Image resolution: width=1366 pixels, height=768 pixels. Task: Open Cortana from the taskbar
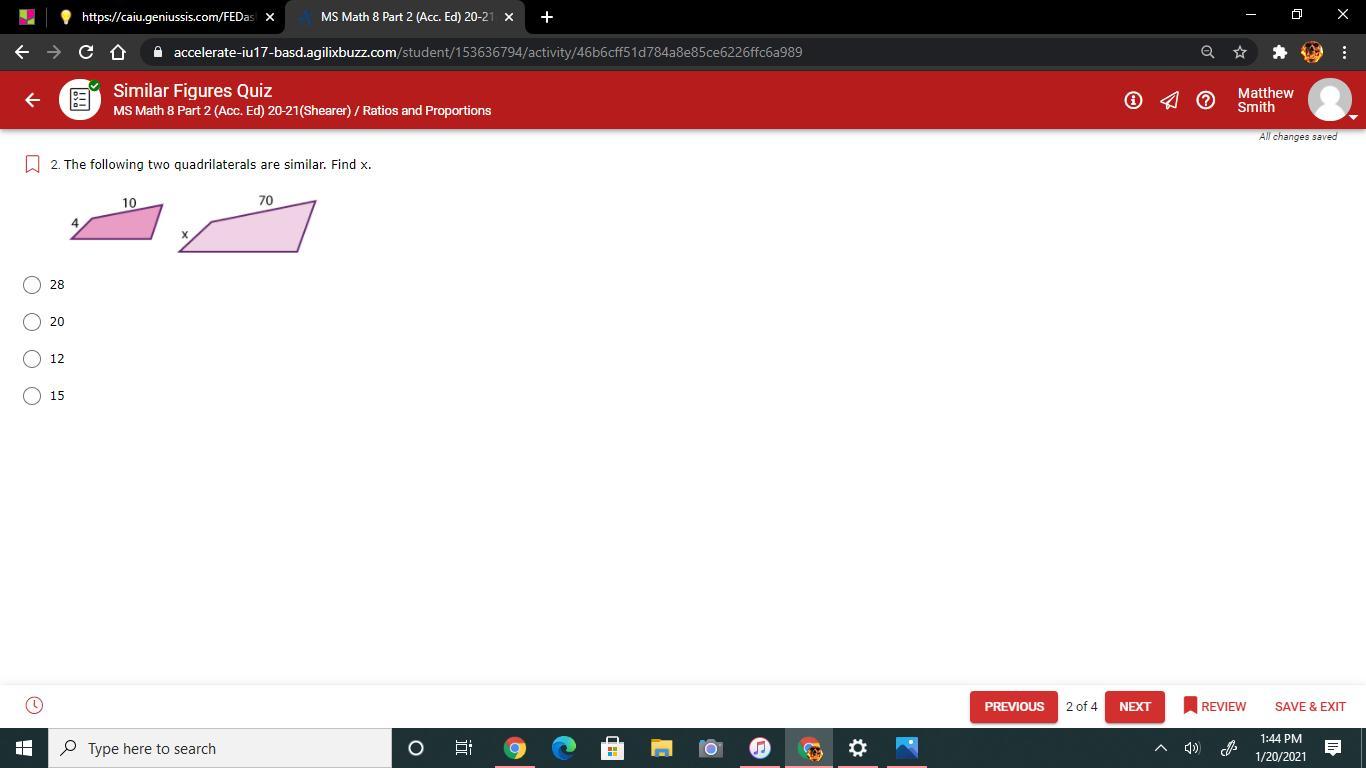[416, 748]
